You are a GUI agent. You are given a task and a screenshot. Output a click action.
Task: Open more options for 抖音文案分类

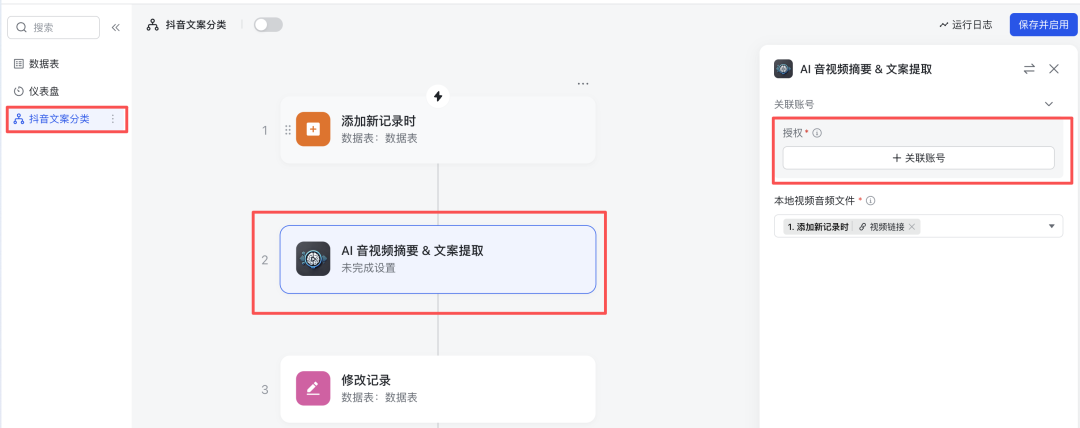[x=113, y=119]
